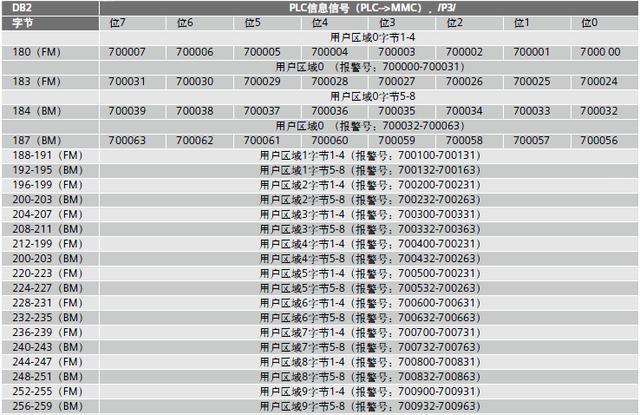Select the 236-239 (FM) byte range

point(48,332)
